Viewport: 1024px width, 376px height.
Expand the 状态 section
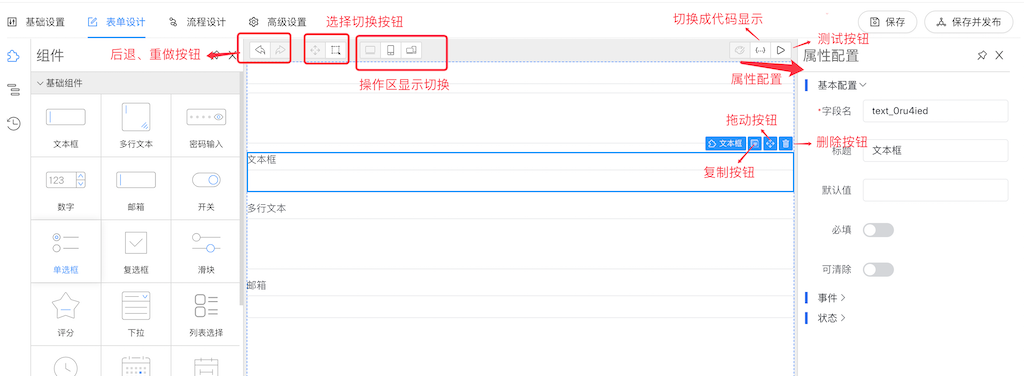click(x=831, y=318)
